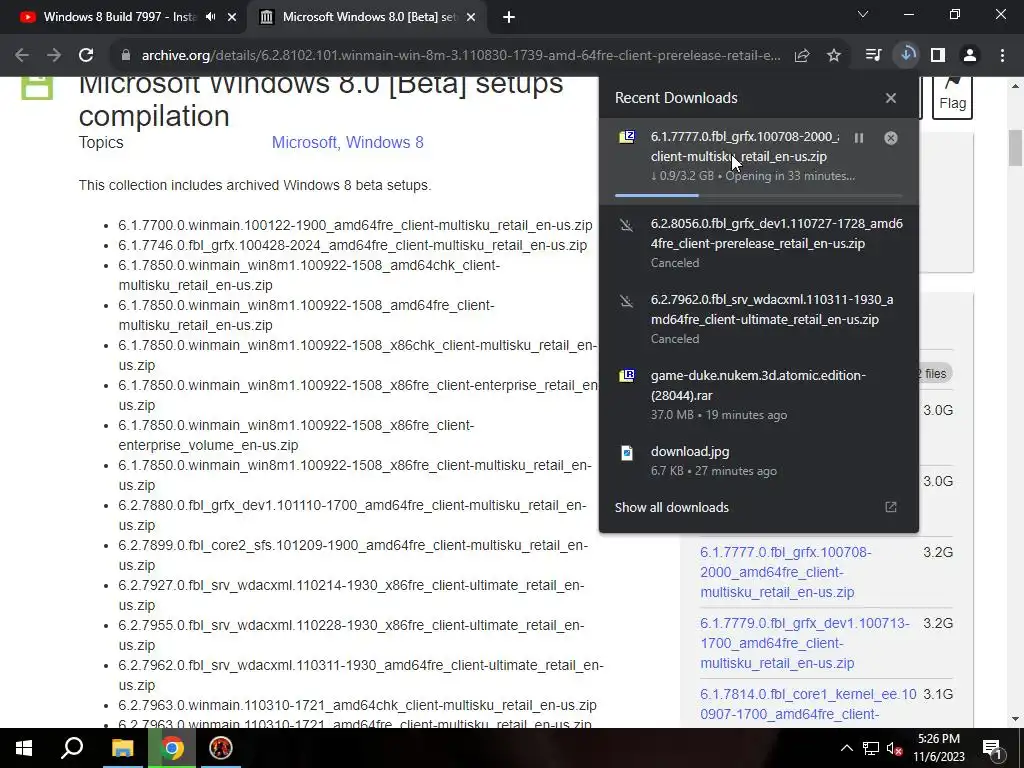Open Windows taskbar search
This screenshot has height=768, width=1024.
[x=72, y=748]
